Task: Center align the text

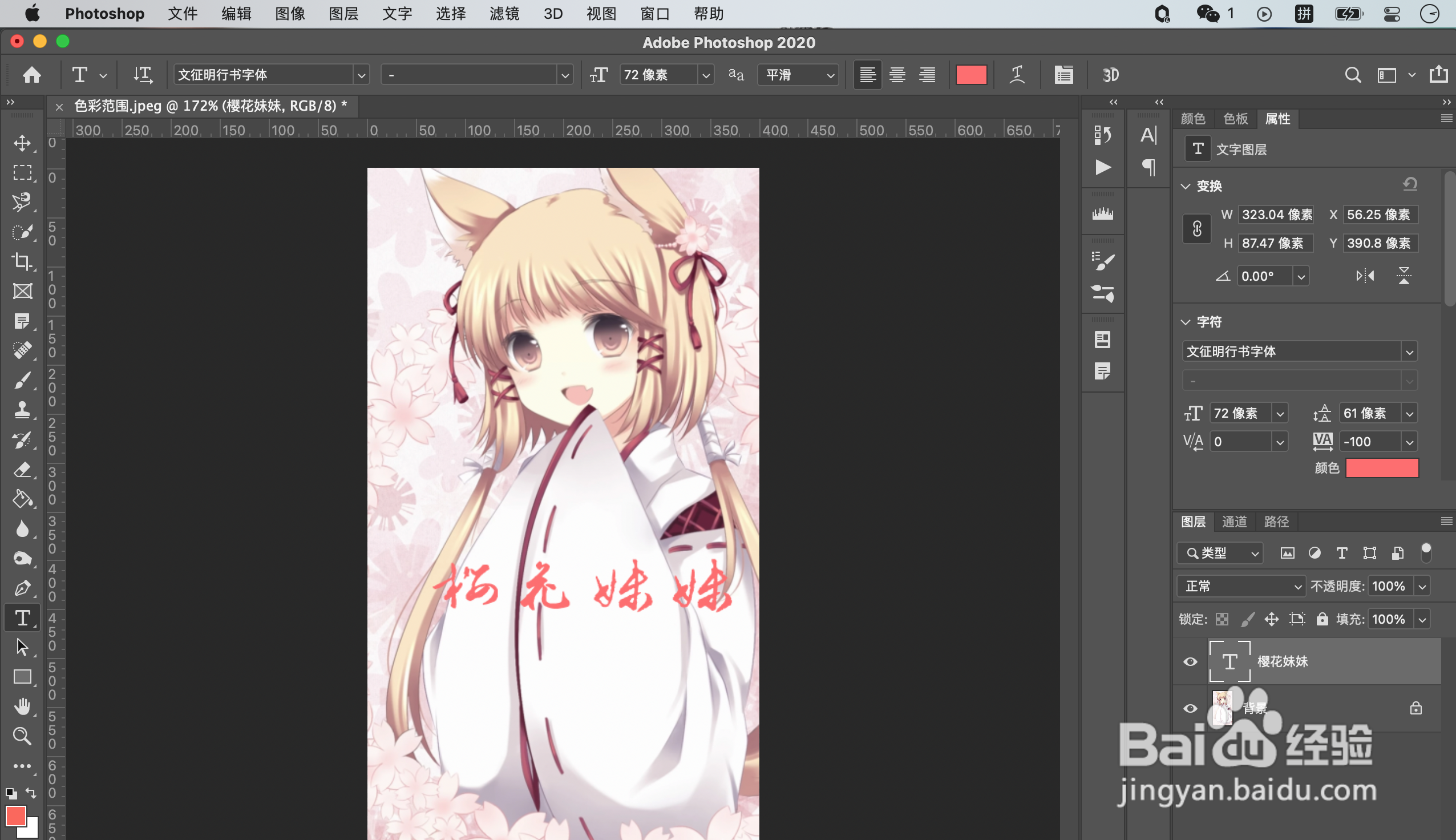Action: click(x=897, y=74)
